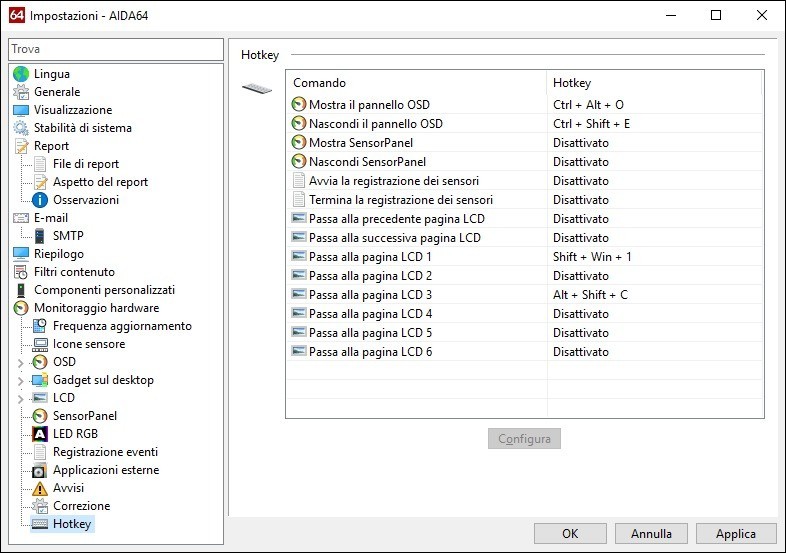Click the Annulla button
Viewport: 786px width, 553px height.
pos(651,533)
